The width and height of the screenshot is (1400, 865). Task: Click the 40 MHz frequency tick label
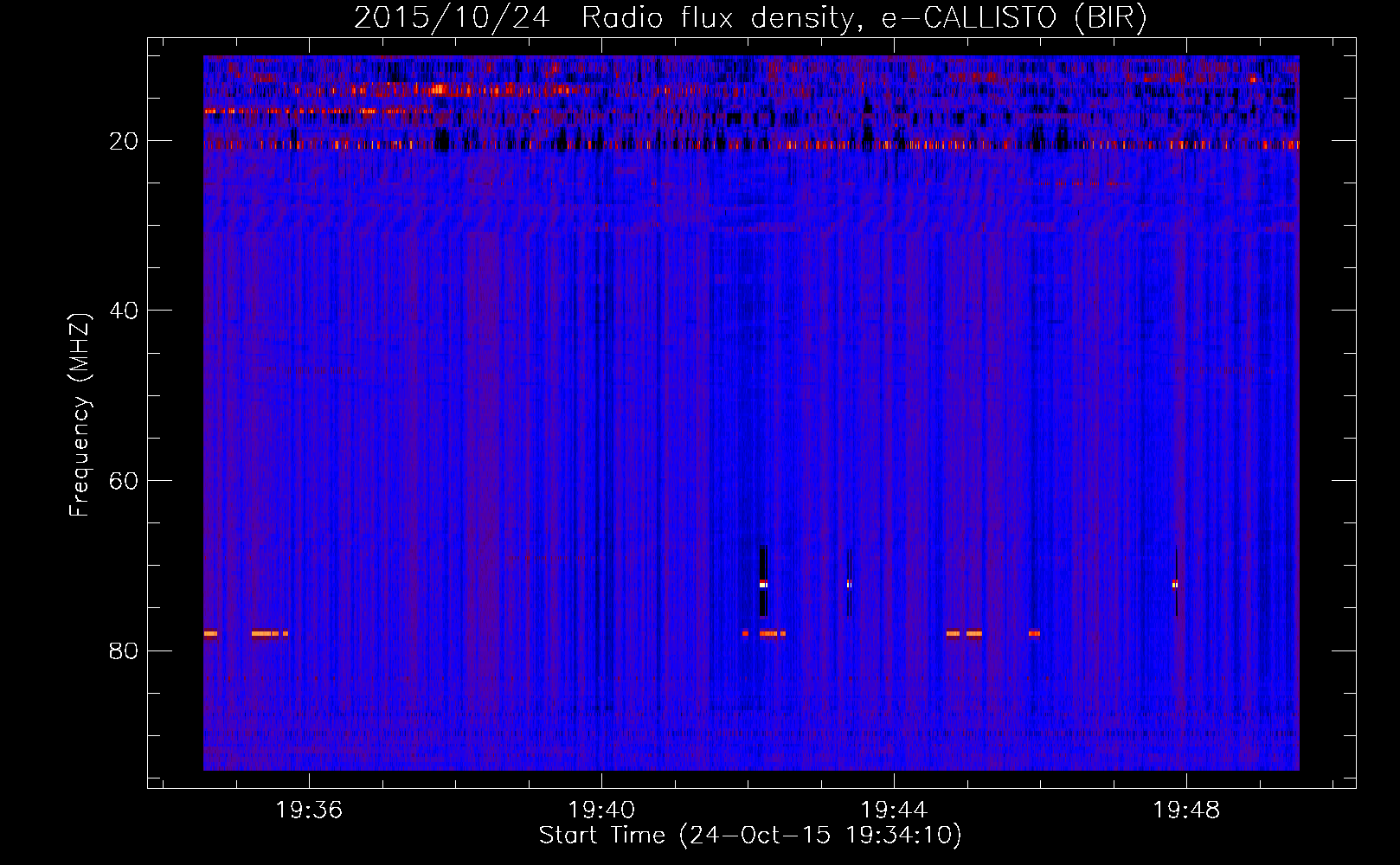(124, 311)
